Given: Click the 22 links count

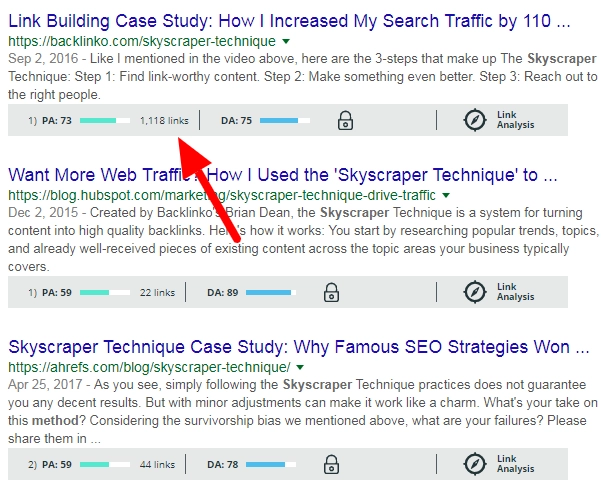Looking at the screenshot, I should click(x=157, y=293).
